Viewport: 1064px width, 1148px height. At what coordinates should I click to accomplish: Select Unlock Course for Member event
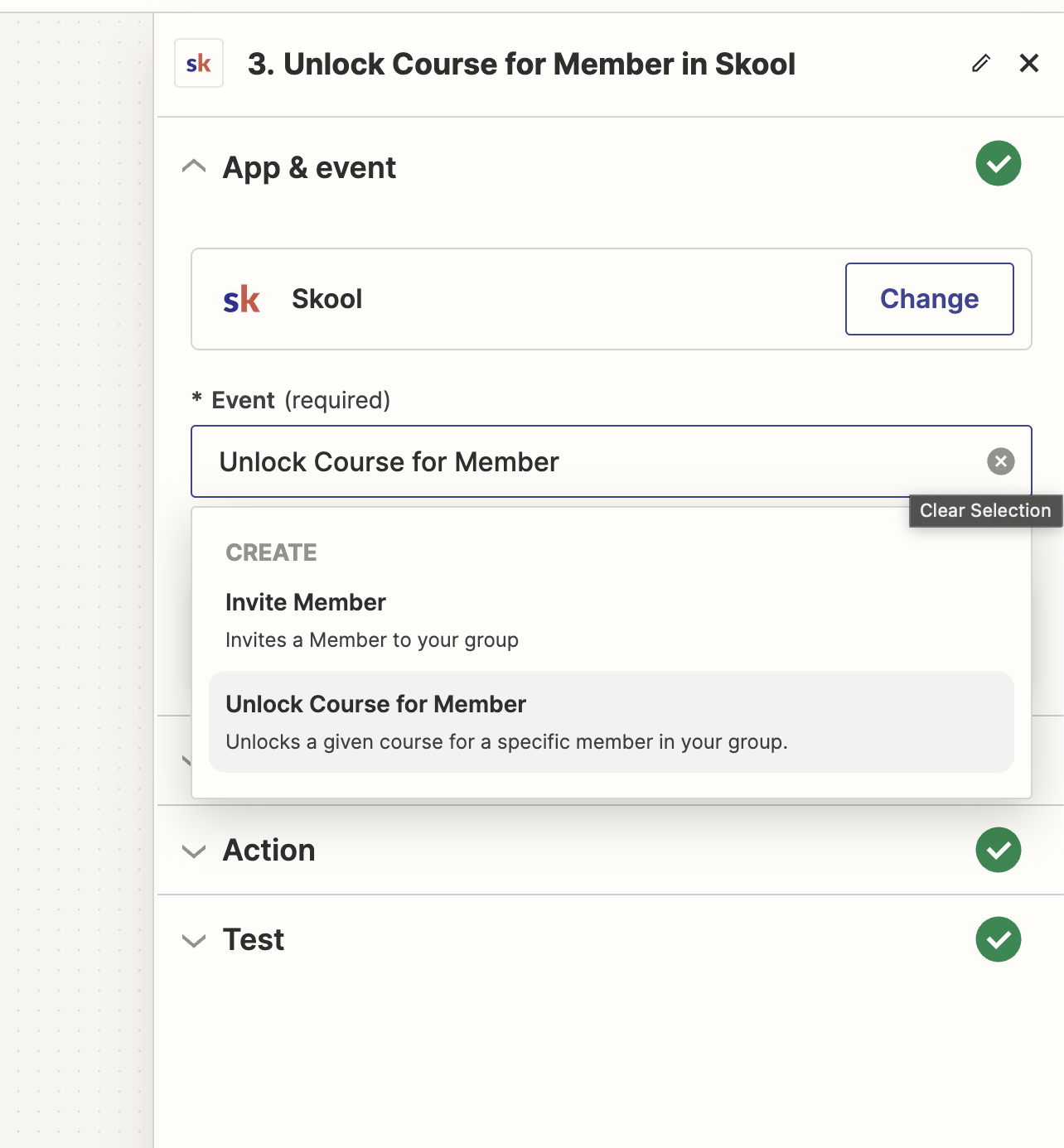pos(375,704)
